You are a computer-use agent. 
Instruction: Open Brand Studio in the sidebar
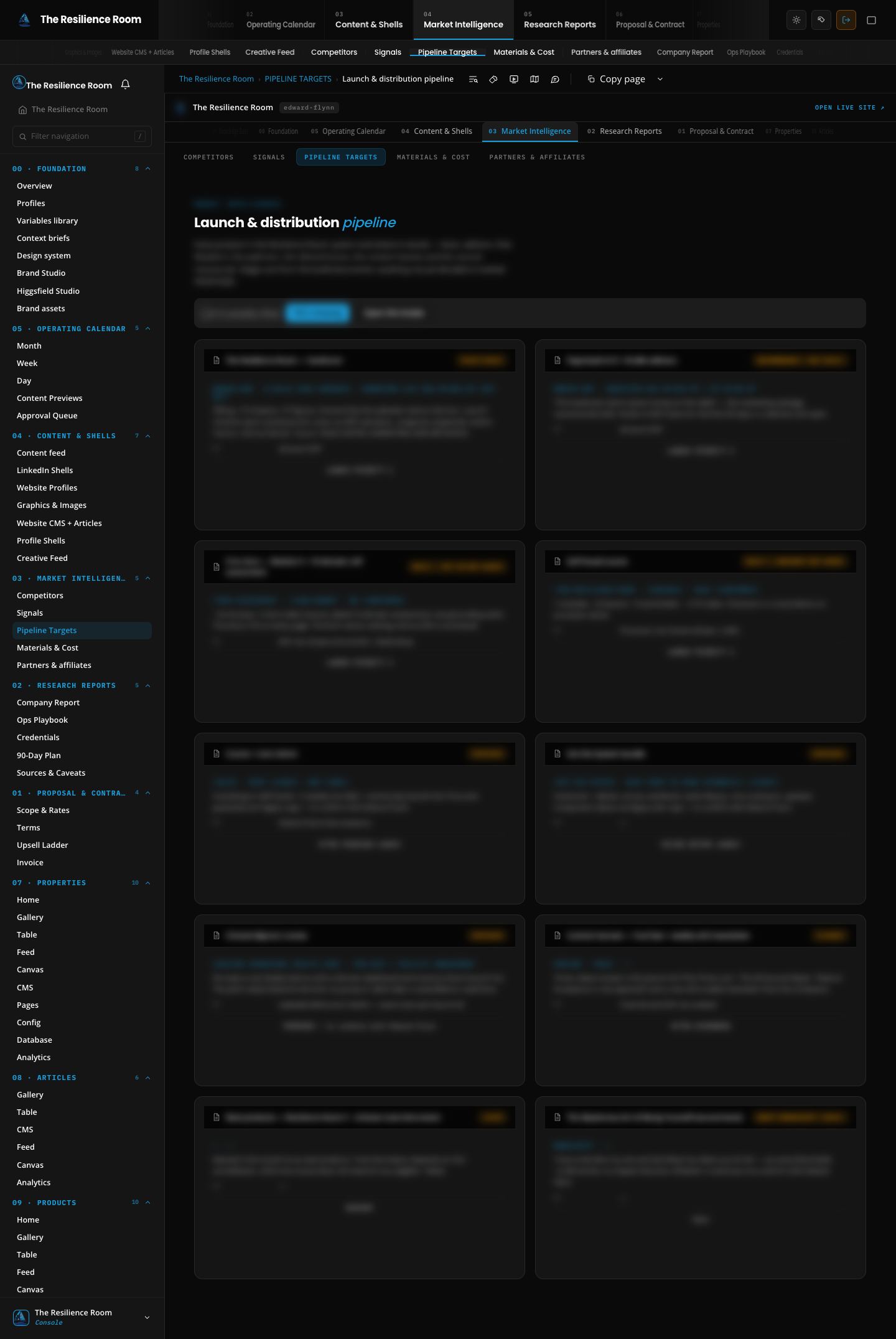tap(41, 273)
